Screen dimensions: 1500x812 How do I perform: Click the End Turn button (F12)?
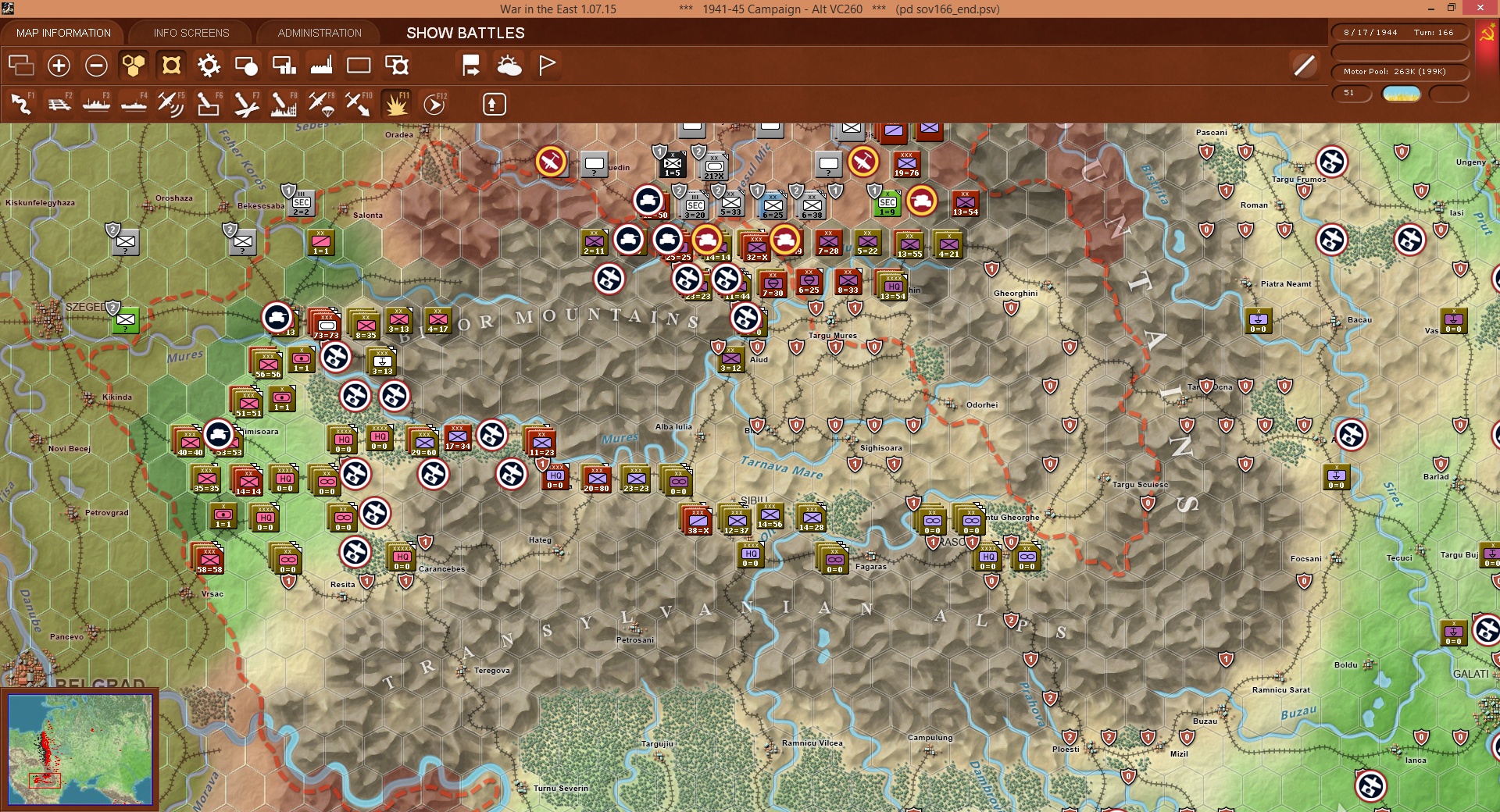tap(434, 104)
